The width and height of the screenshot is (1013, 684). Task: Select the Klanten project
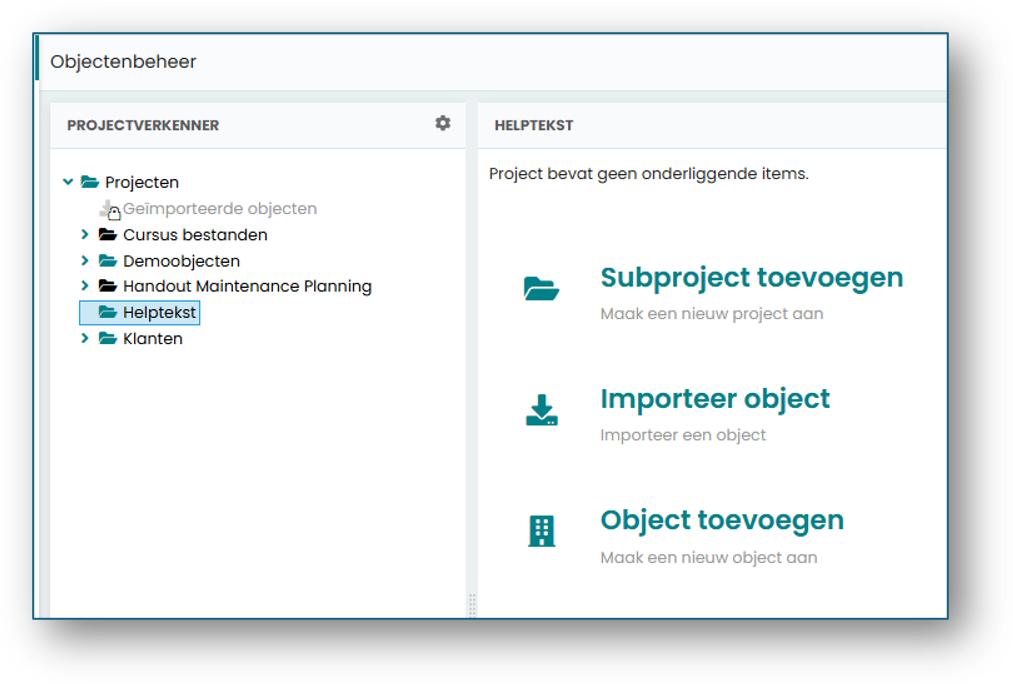(153, 338)
